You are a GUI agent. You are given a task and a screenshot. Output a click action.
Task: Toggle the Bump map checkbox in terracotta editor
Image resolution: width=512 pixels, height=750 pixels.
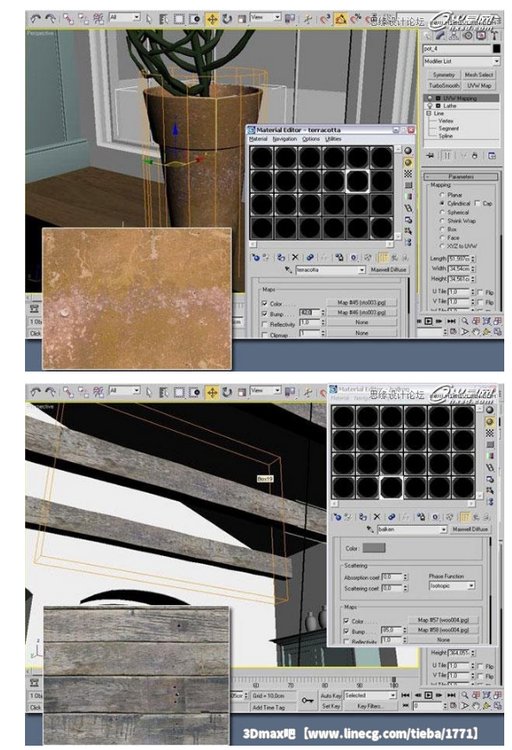[265, 314]
